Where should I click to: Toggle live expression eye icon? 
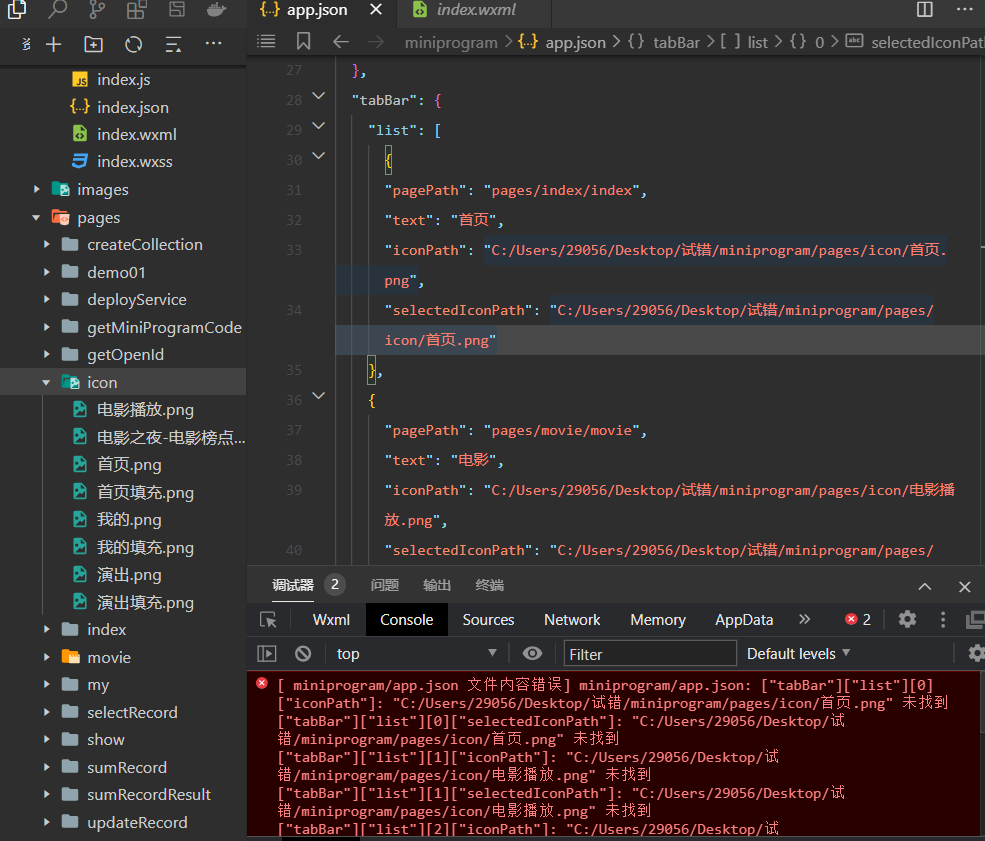click(x=532, y=653)
